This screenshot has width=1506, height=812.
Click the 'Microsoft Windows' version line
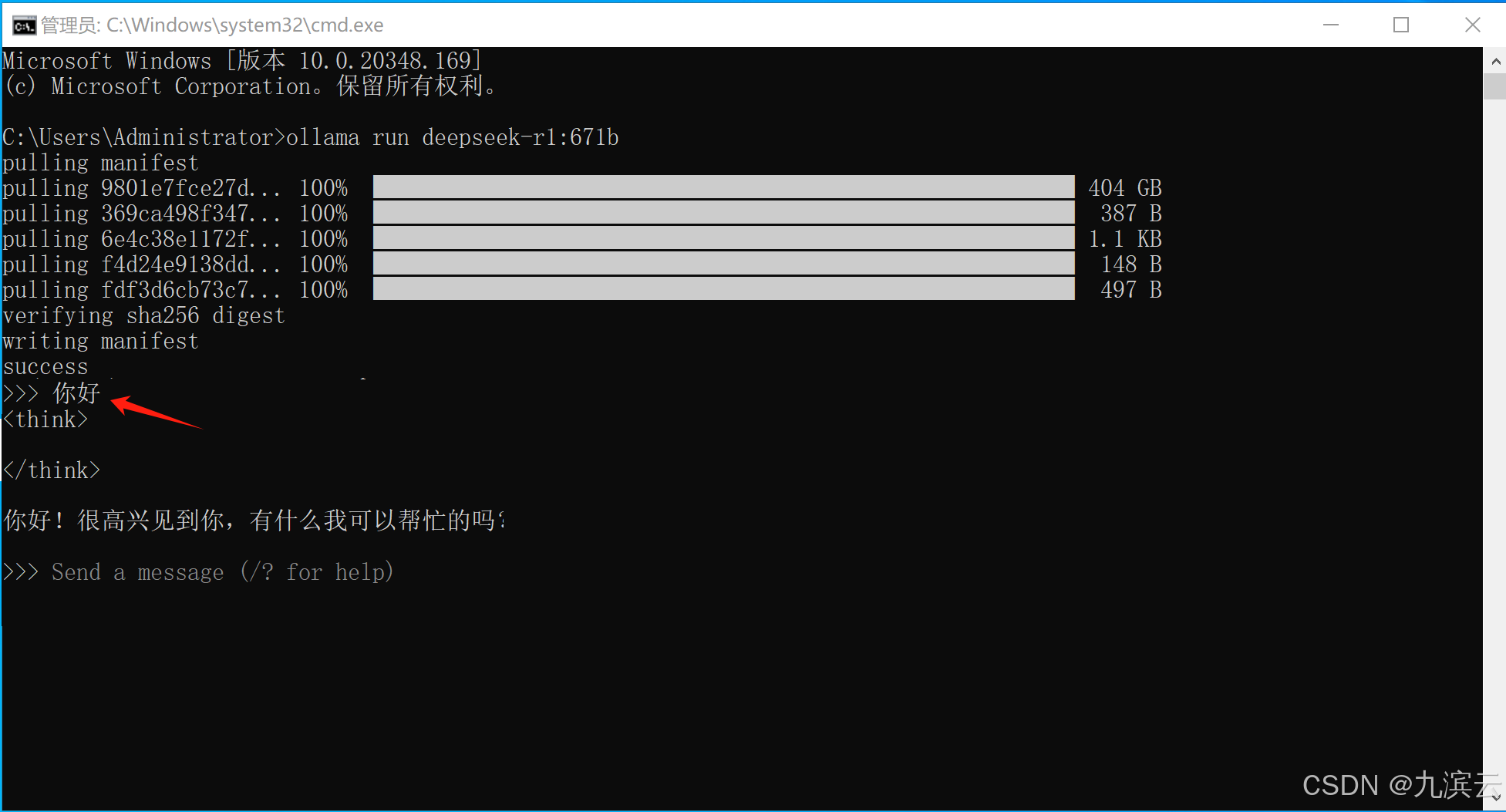[x=242, y=60]
